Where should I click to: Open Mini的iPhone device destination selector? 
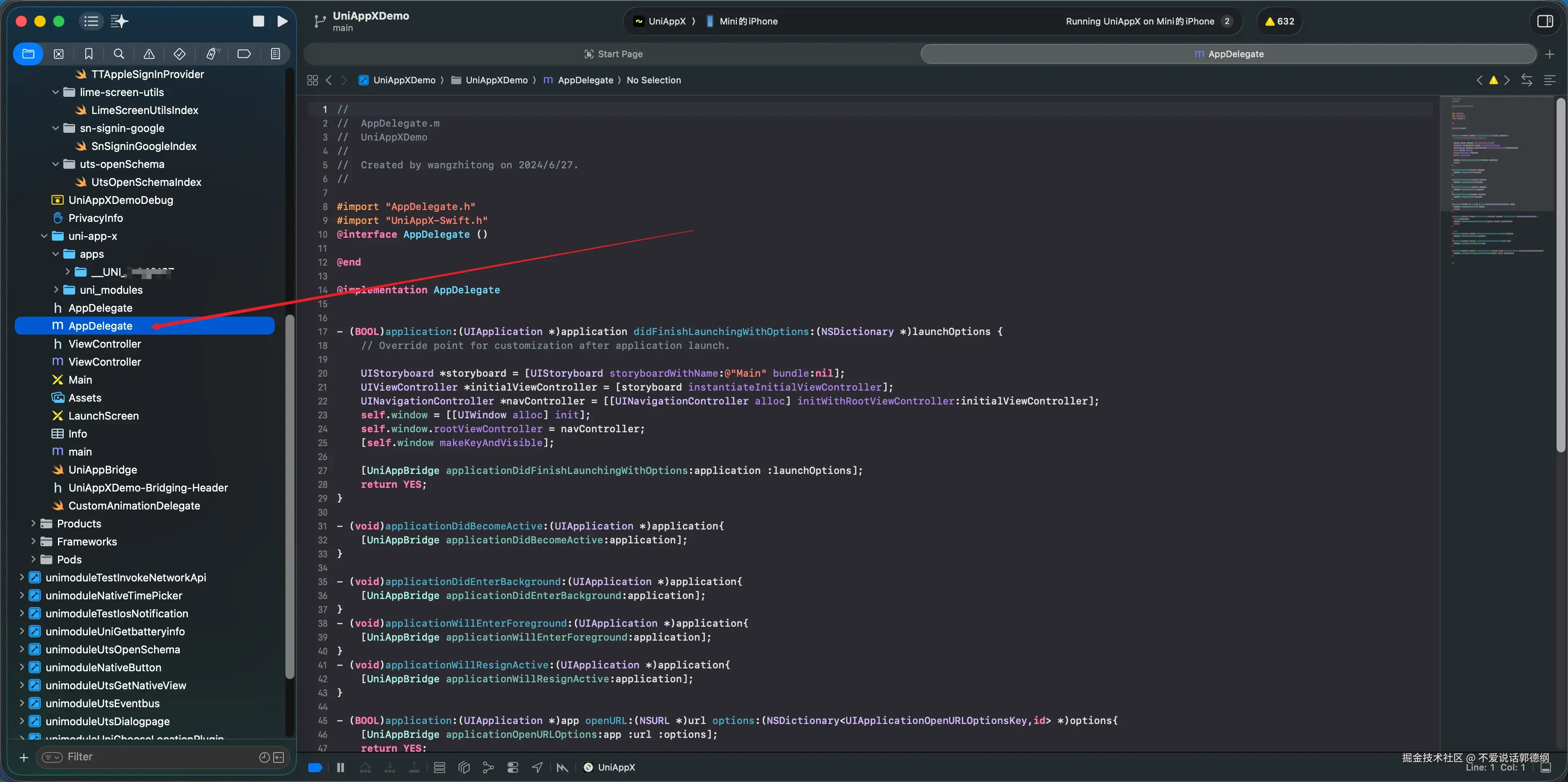748,21
